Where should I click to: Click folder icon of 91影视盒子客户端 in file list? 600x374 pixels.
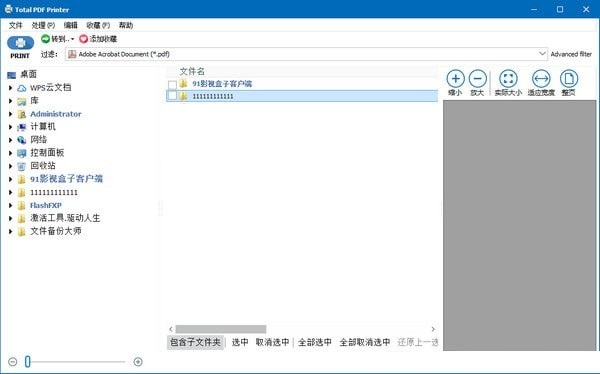(184, 83)
